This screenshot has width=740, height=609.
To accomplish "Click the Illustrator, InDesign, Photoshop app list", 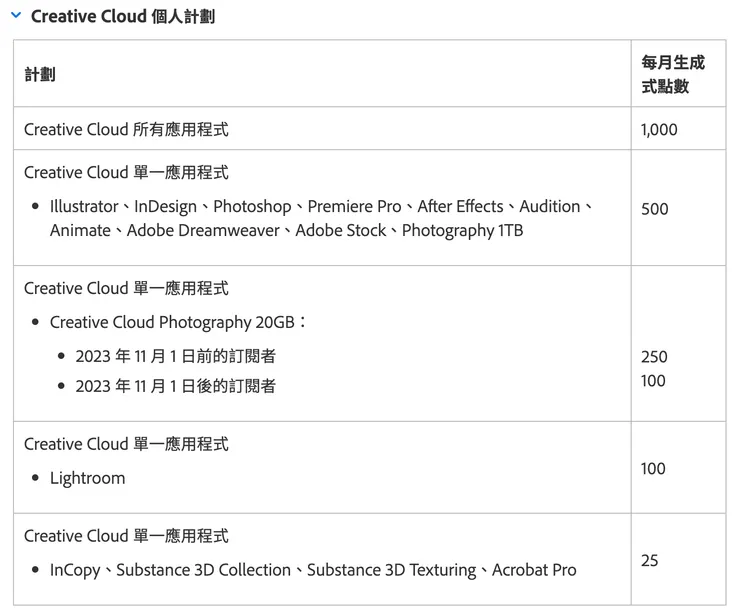I will pyautogui.click(x=321, y=218).
